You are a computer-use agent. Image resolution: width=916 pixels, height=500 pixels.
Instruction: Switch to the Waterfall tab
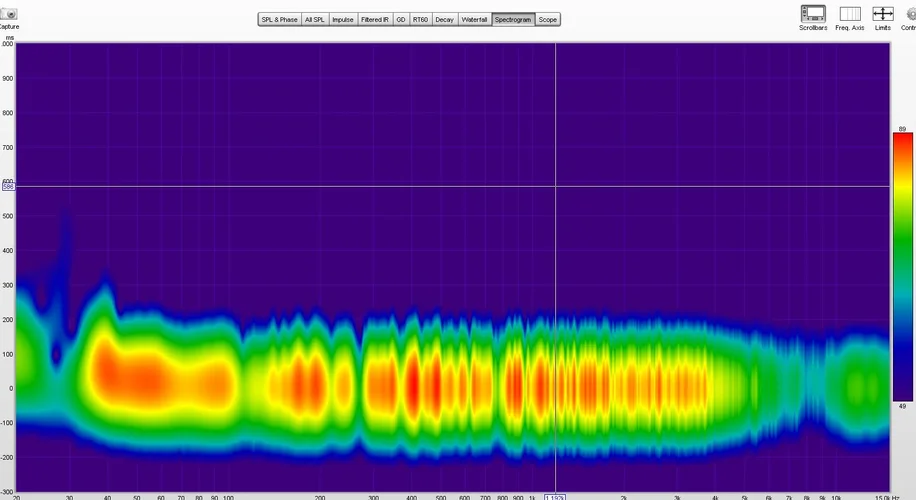click(x=474, y=19)
